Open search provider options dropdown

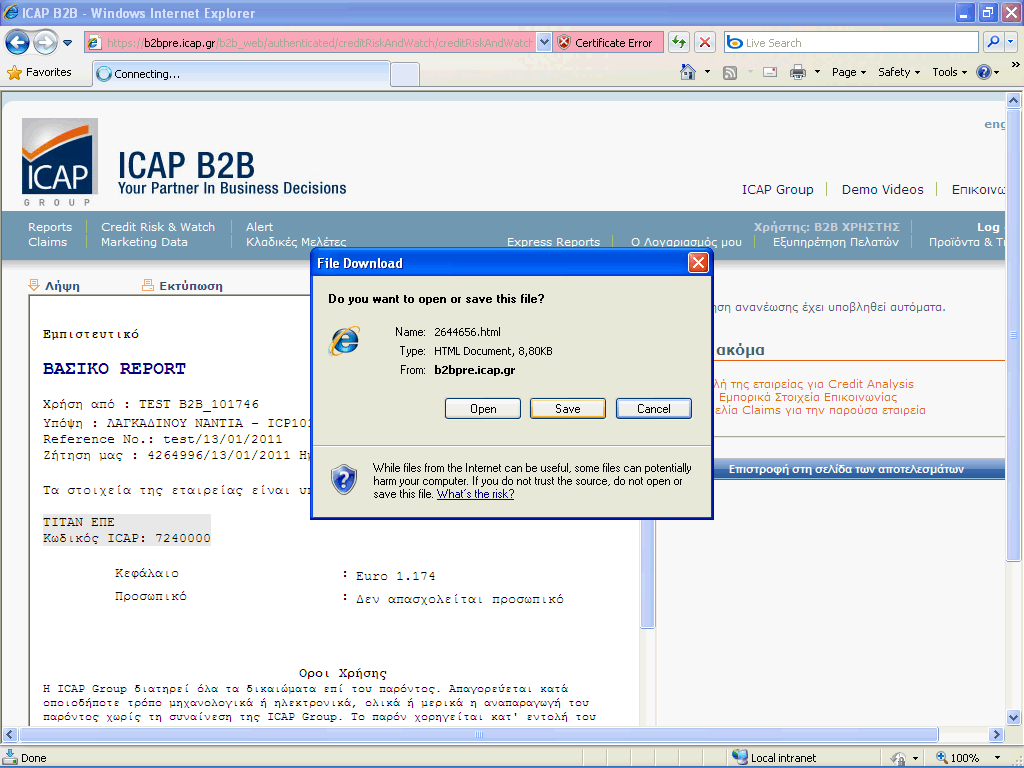point(1010,43)
